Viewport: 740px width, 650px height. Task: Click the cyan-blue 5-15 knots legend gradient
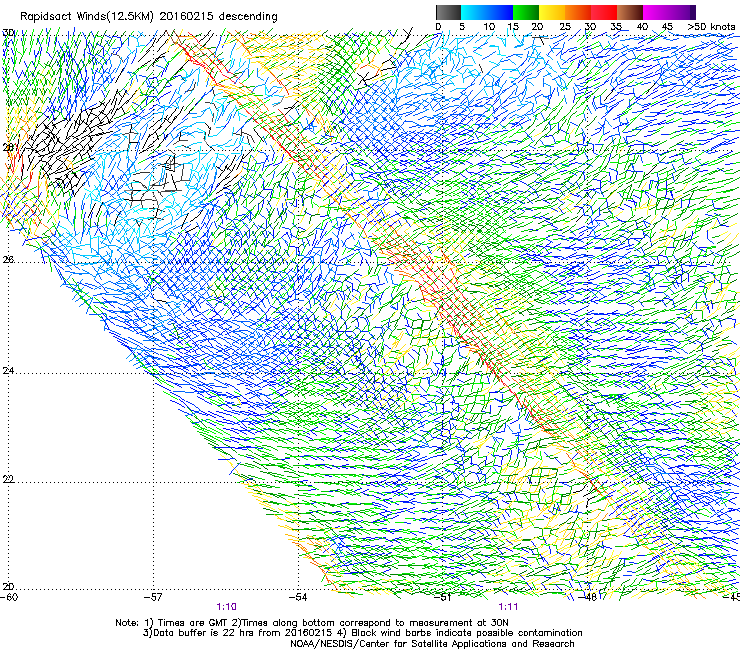487,12
